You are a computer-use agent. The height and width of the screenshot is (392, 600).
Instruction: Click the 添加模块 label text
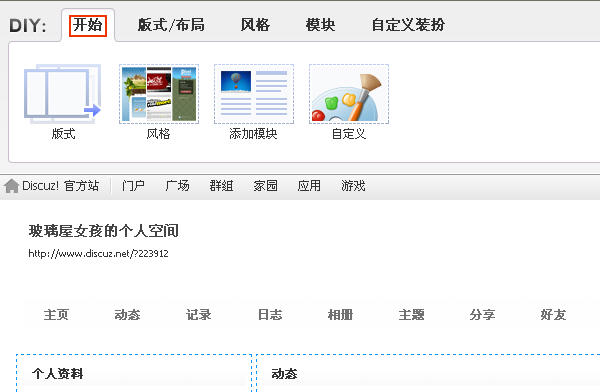point(253,134)
